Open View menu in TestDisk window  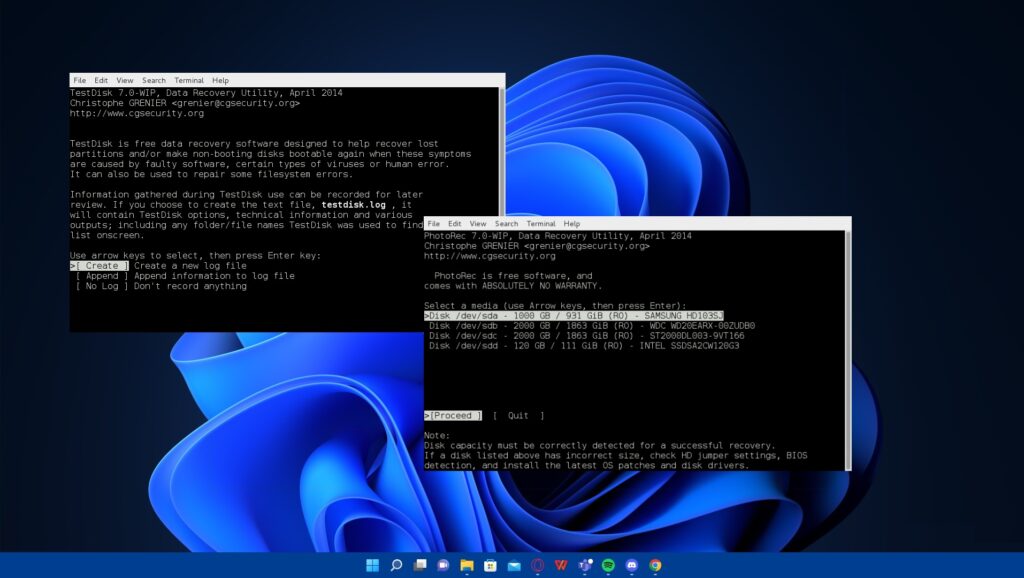[125, 80]
